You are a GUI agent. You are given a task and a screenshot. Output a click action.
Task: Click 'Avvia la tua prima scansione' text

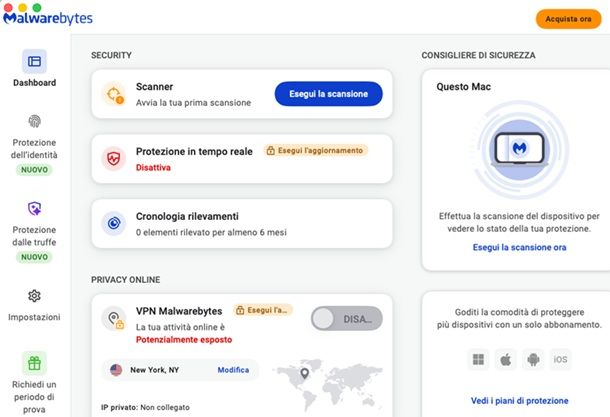193,103
